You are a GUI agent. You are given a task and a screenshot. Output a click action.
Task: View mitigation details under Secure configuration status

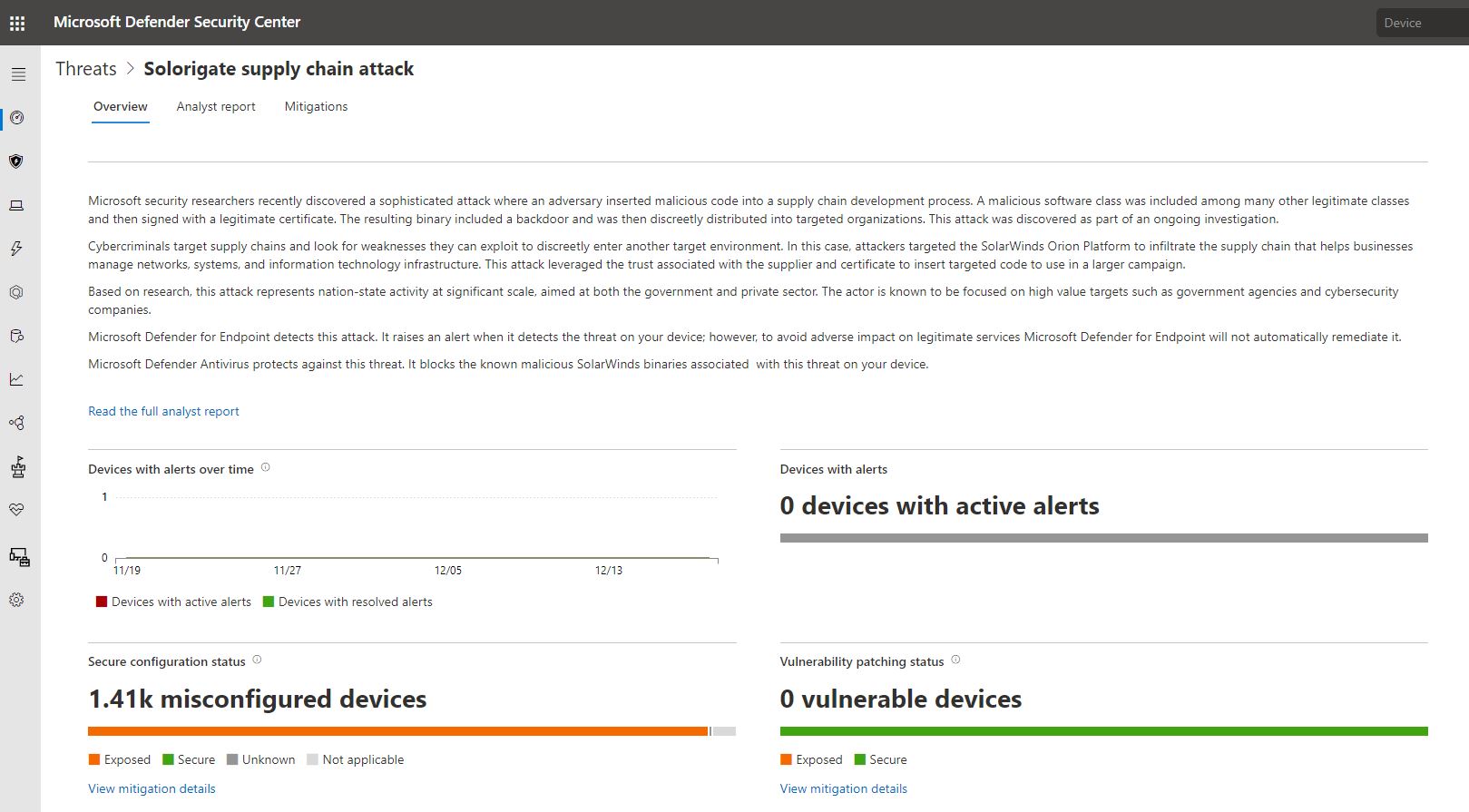pyautogui.click(x=152, y=788)
